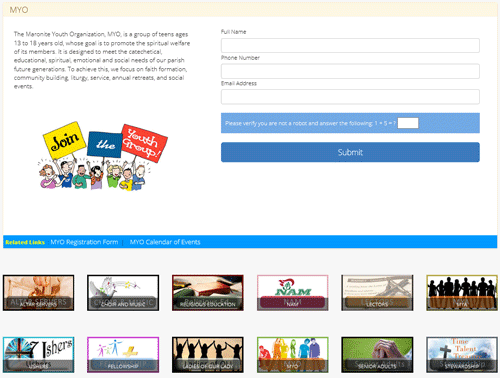Open the Lectors ministry tile
The image size is (500, 378).
tap(377, 293)
